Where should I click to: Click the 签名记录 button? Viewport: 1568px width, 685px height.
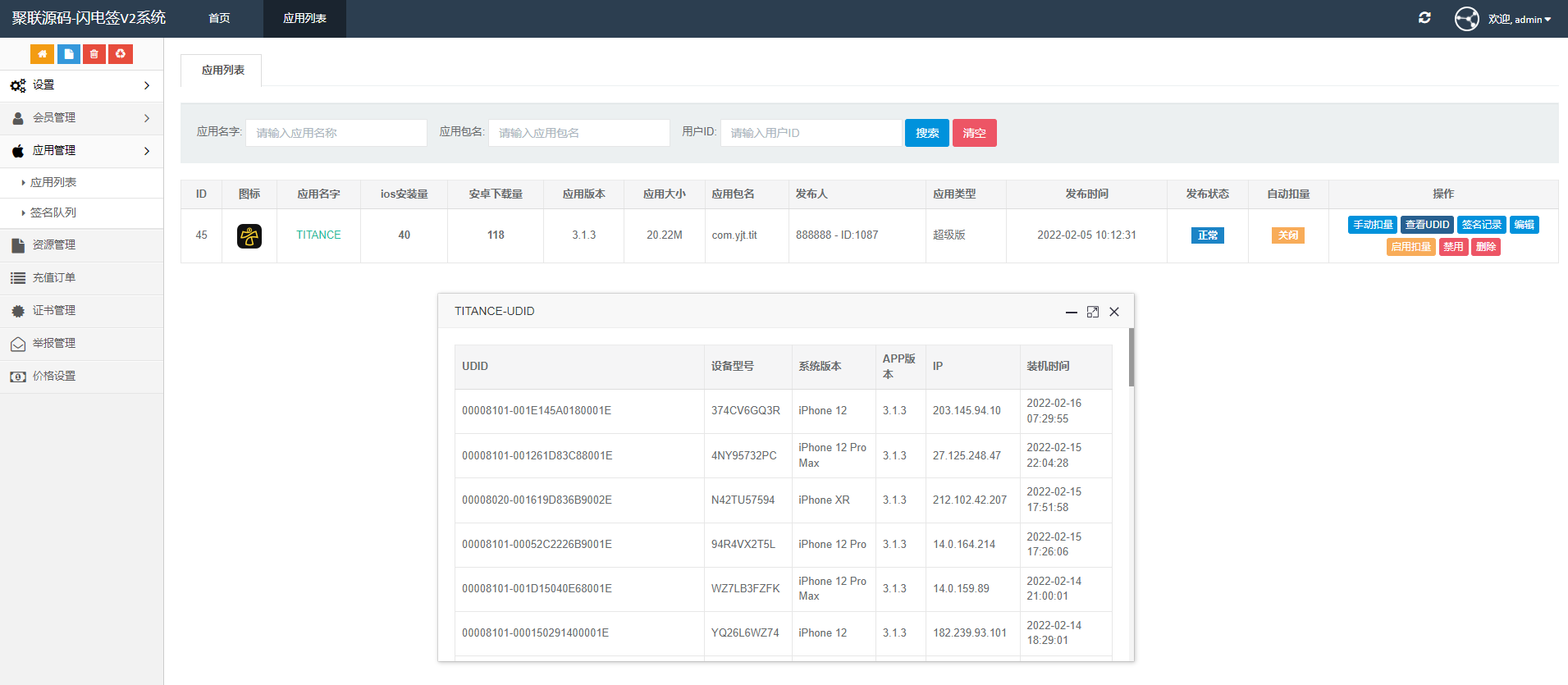pos(1482,225)
